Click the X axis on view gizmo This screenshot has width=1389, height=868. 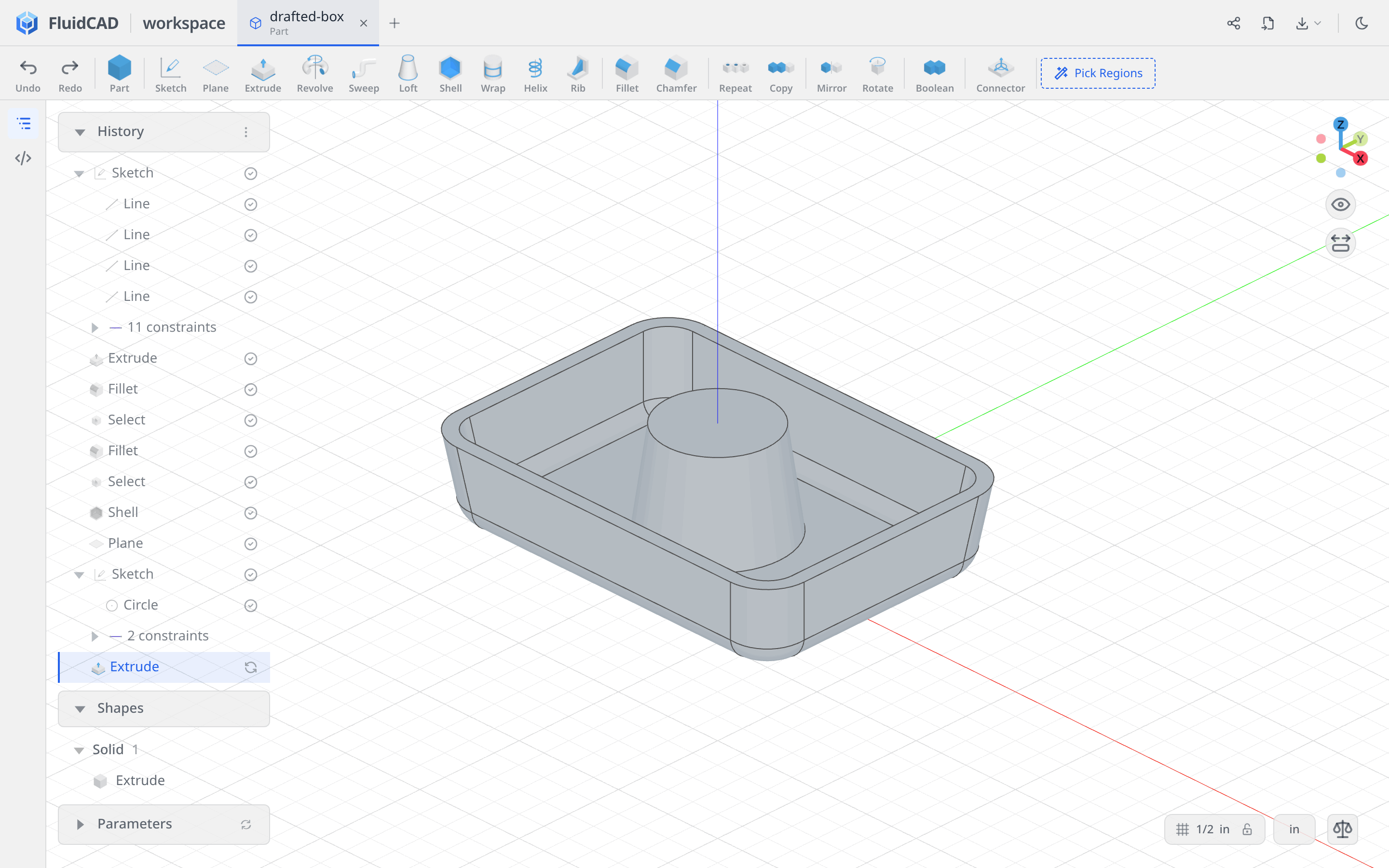click(x=1360, y=159)
